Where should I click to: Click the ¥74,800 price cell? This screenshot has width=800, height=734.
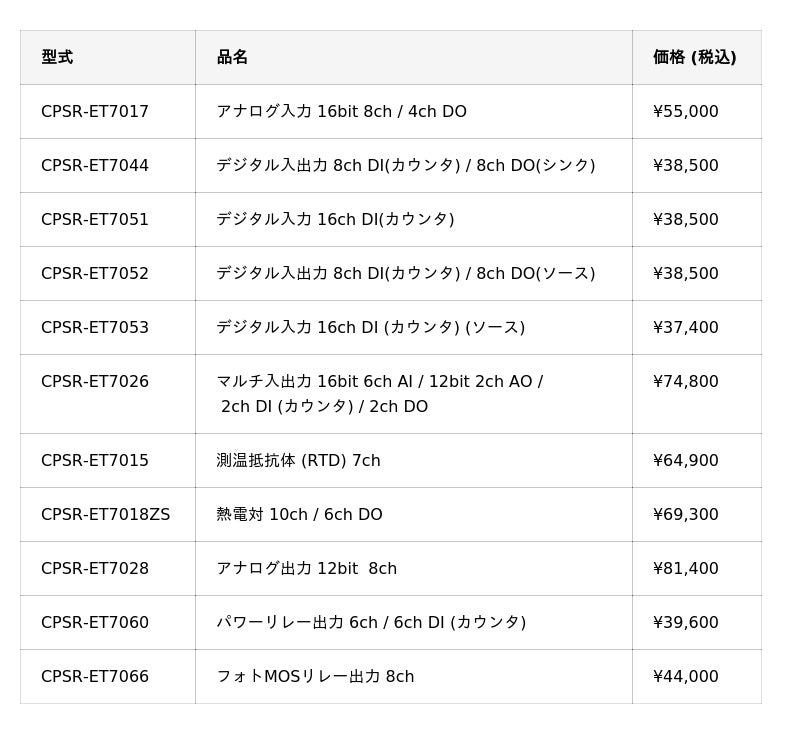685,381
